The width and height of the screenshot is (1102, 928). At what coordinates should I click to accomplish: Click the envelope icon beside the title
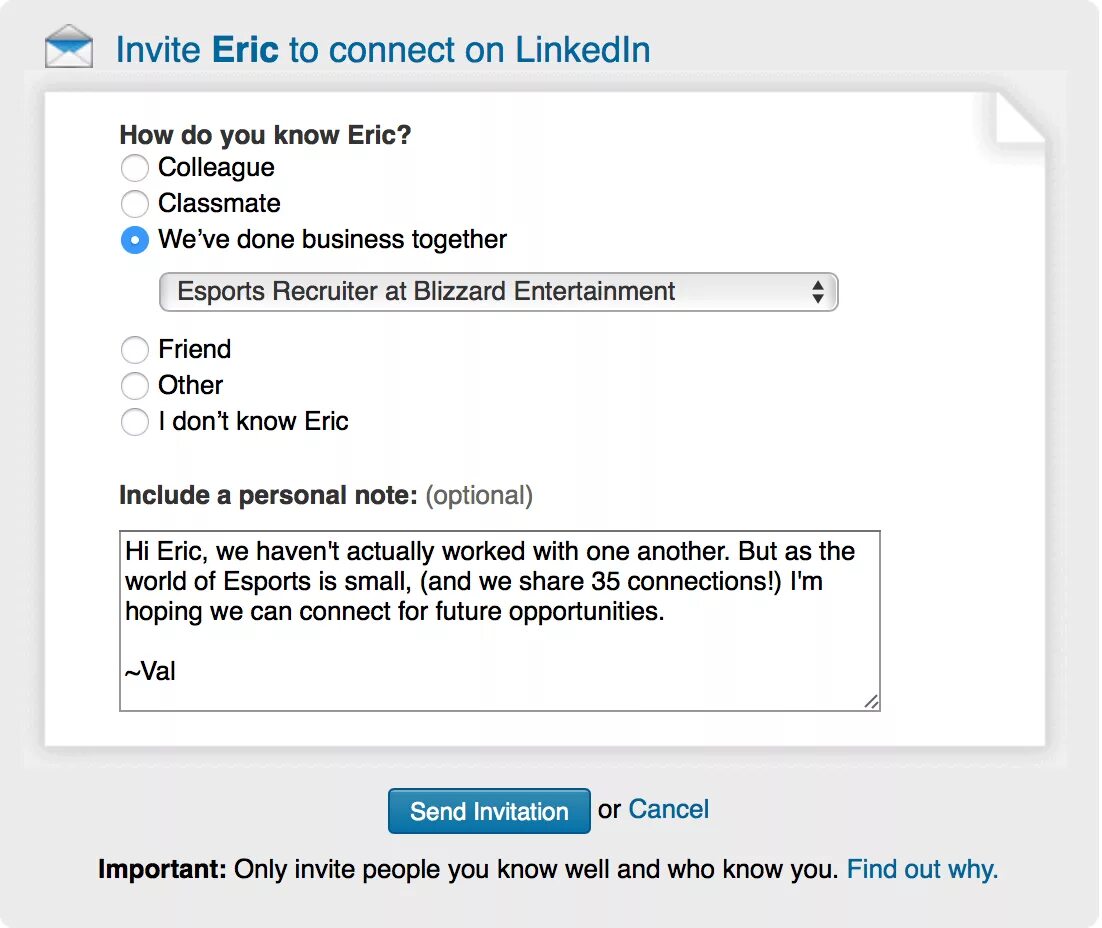click(x=69, y=47)
